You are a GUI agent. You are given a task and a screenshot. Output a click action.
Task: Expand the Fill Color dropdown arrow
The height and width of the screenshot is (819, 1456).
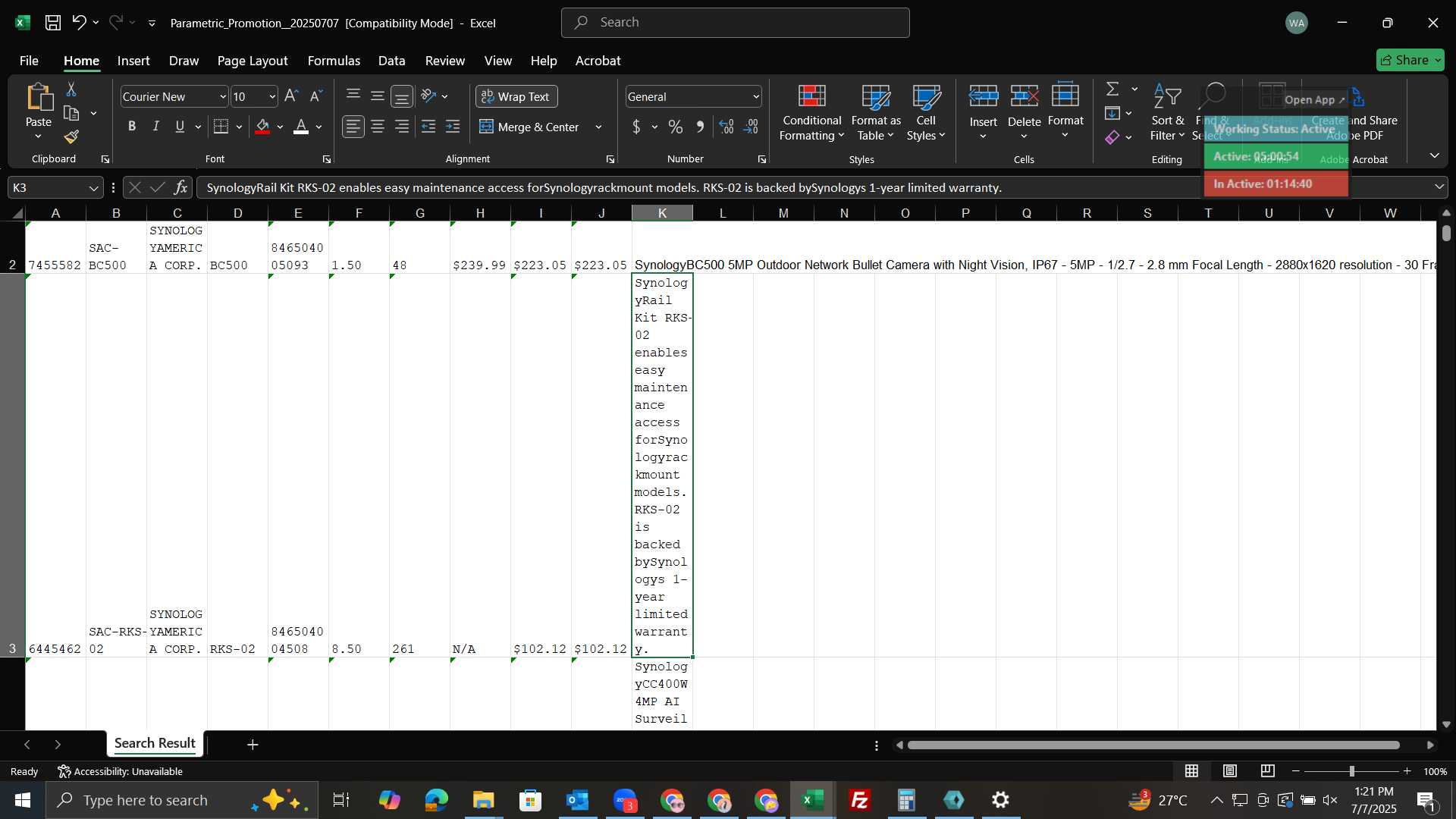(x=280, y=127)
